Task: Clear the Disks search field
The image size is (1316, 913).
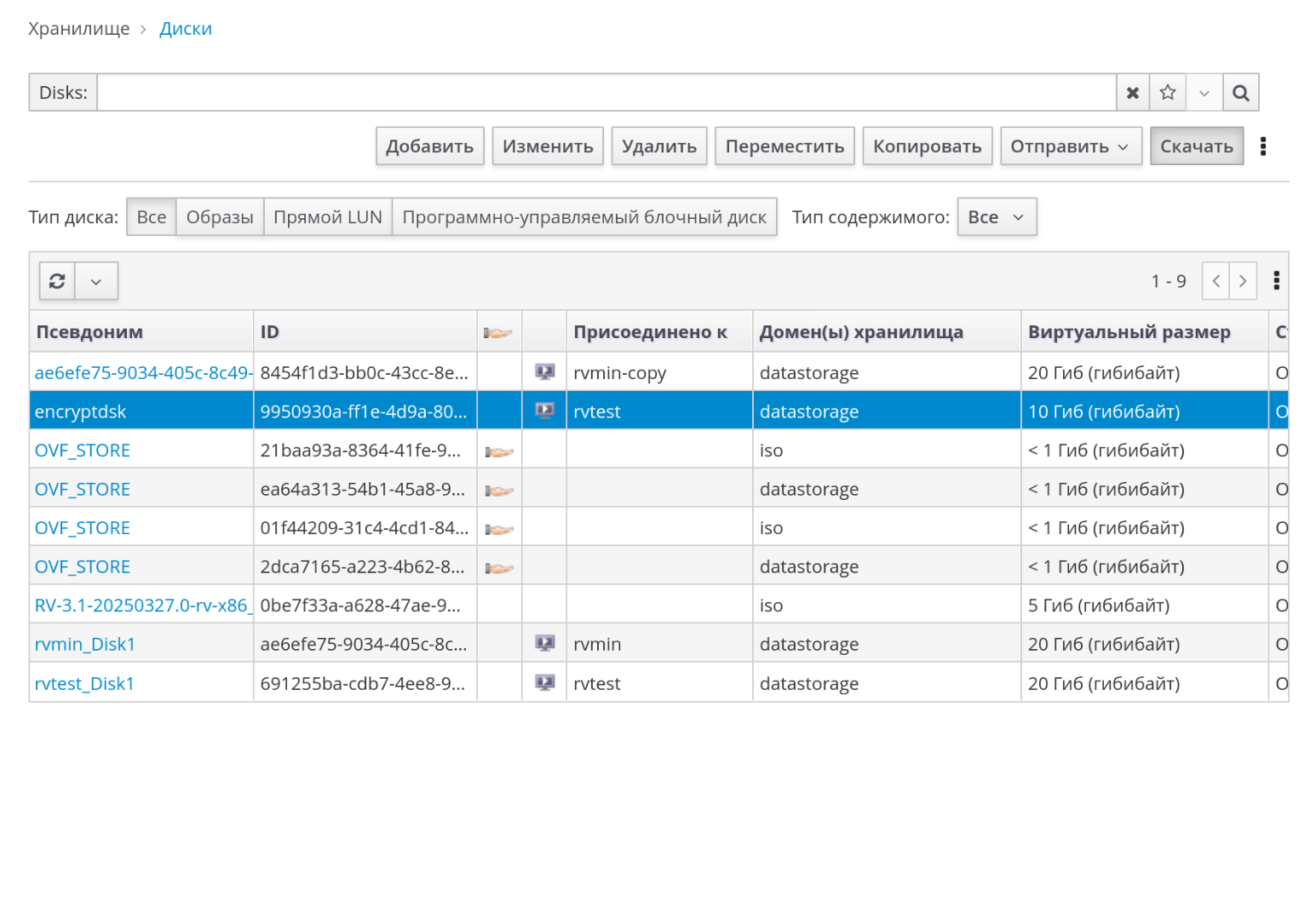Action: [x=1132, y=93]
